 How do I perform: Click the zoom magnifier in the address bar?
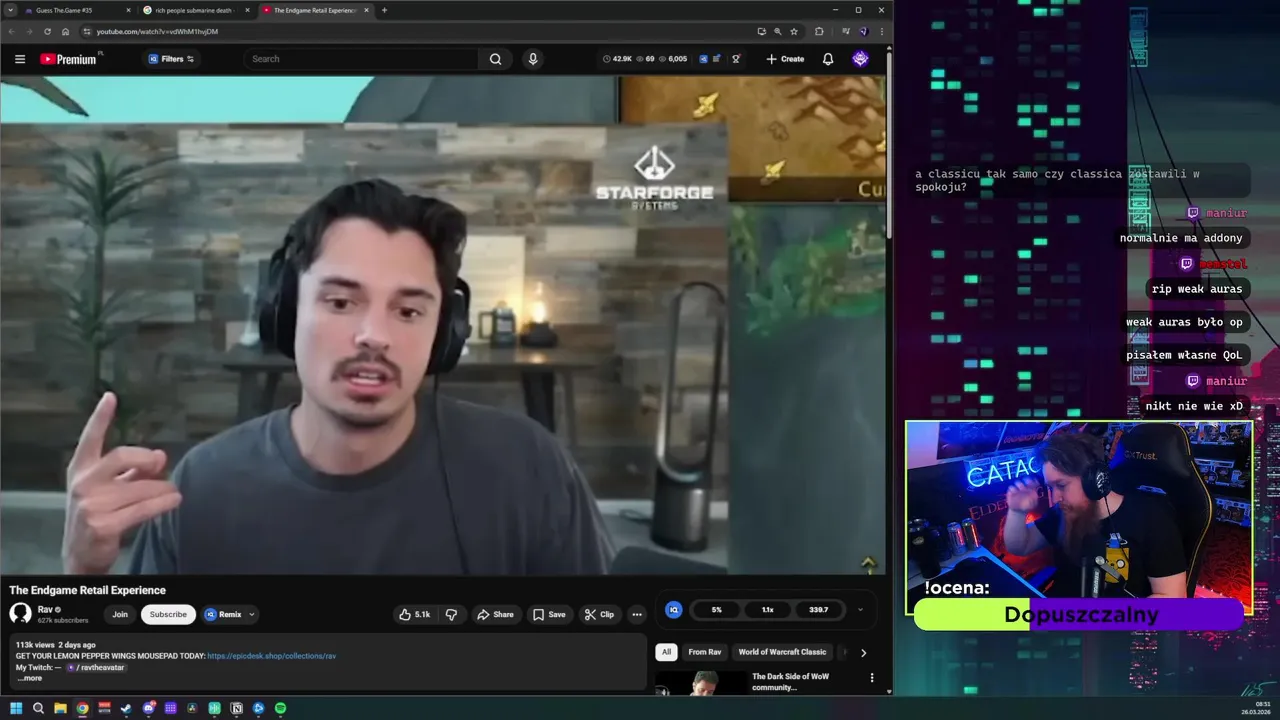click(x=777, y=31)
